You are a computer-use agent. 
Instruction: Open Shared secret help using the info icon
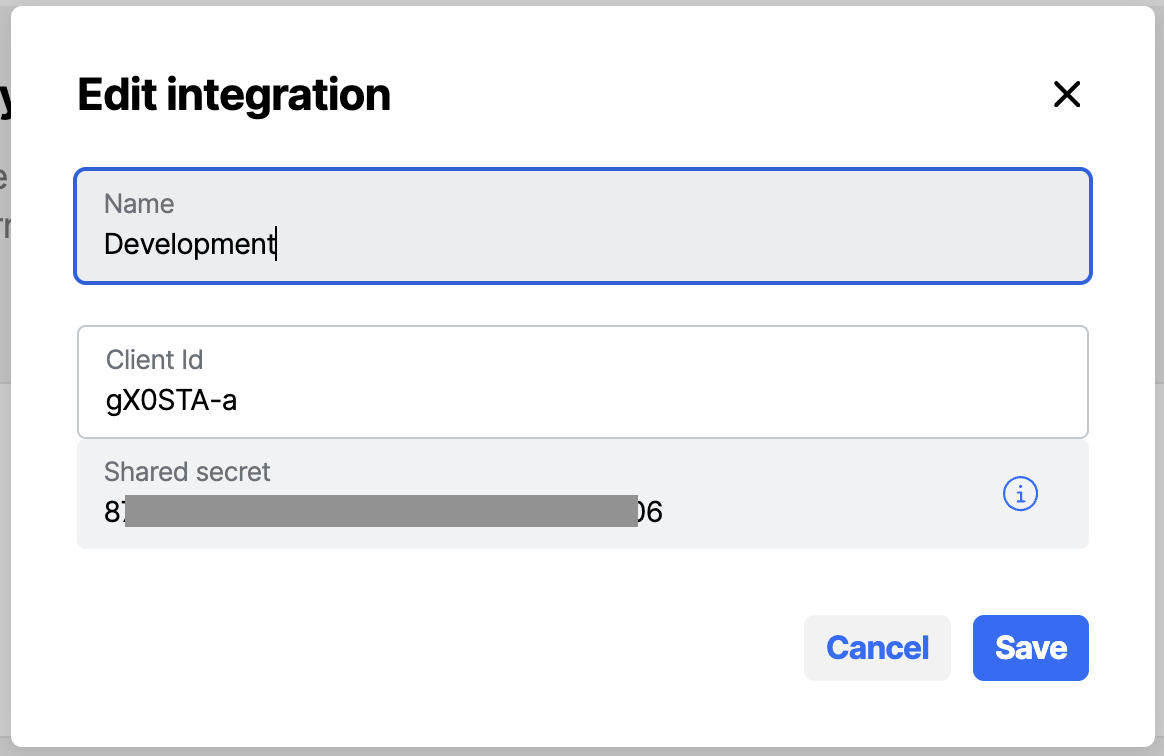point(1020,493)
